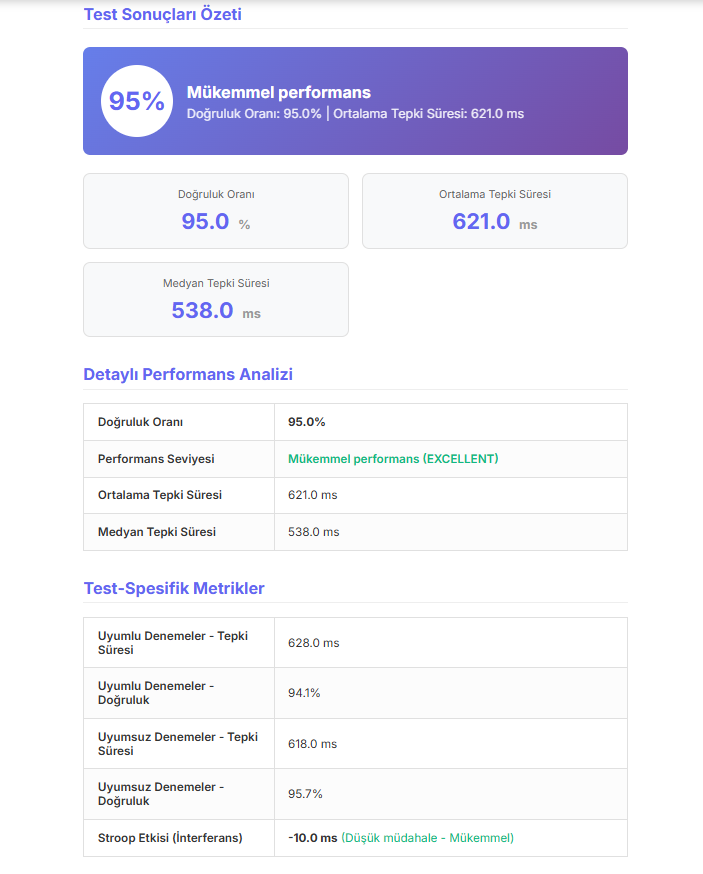Click the 95.7% accuracy value
Viewport: 703px width, 874px height.
(x=304, y=794)
